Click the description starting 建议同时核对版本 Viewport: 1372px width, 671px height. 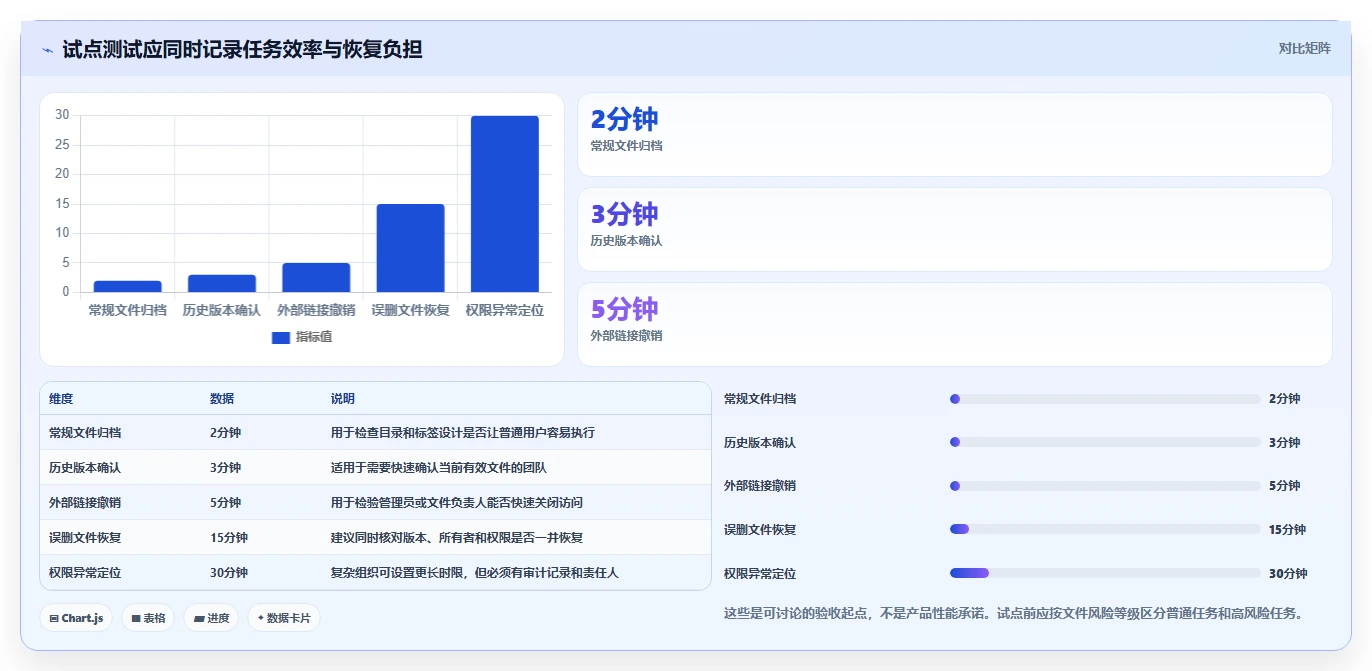coord(457,538)
